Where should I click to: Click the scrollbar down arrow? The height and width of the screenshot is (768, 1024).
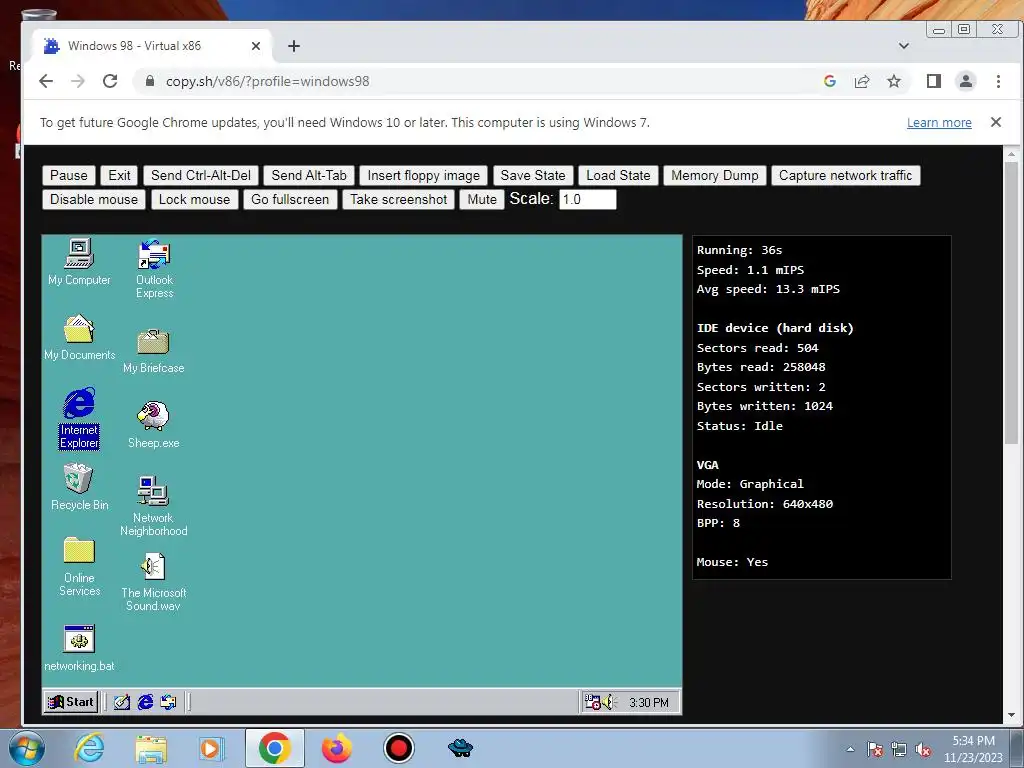1012,715
